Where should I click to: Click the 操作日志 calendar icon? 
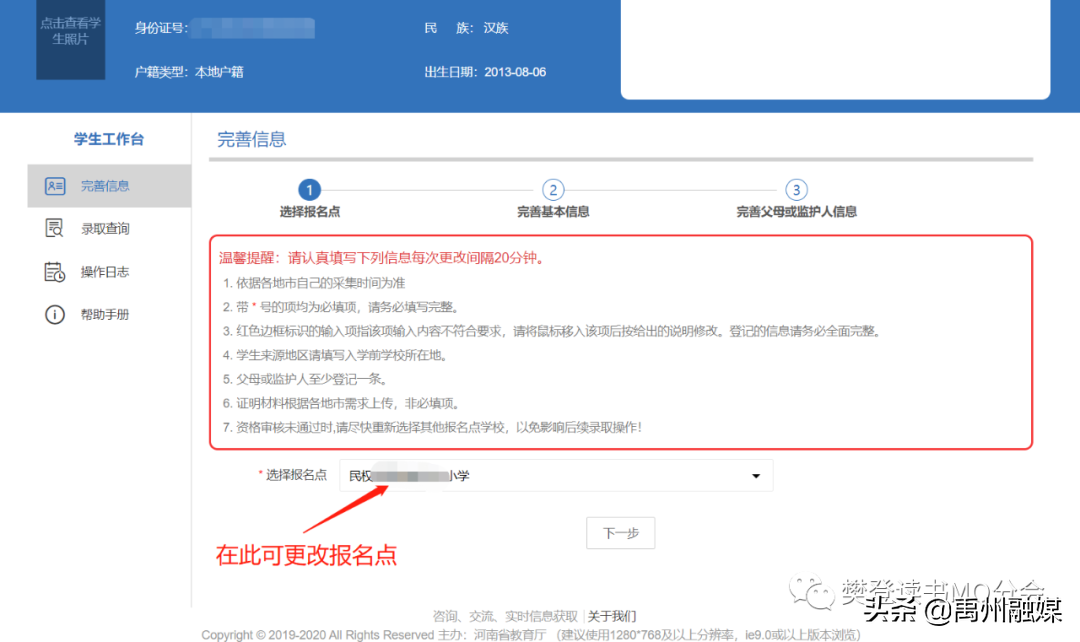(x=55, y=272)
